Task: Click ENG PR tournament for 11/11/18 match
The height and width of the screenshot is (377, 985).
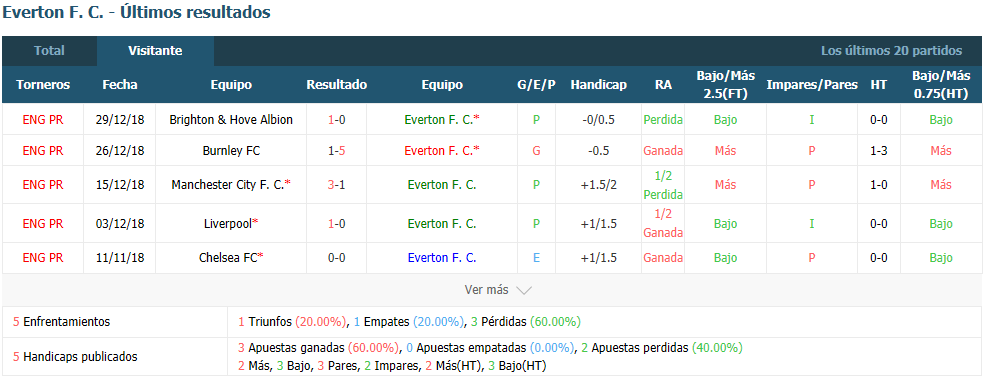Action: tap(43, 258)
